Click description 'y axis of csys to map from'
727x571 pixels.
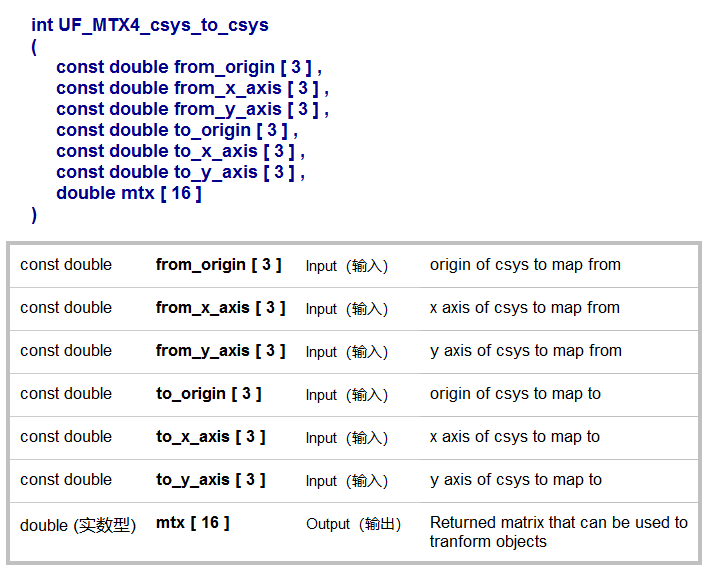tap(525, 351)
